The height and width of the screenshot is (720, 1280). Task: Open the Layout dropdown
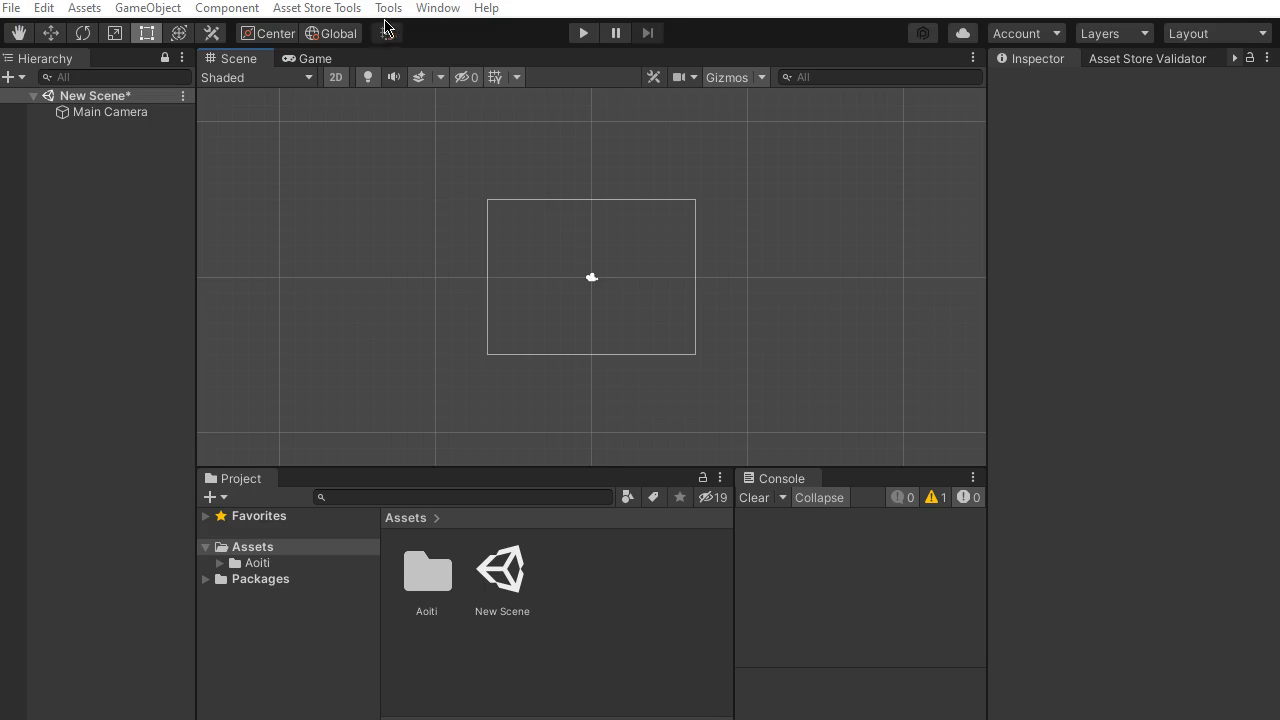pos(1218,33)
